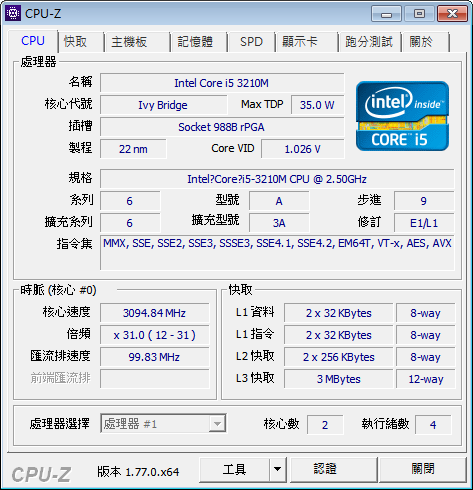Click the 型號 value A
Screen dimensions: 473x490
click(x=279, y=201)
